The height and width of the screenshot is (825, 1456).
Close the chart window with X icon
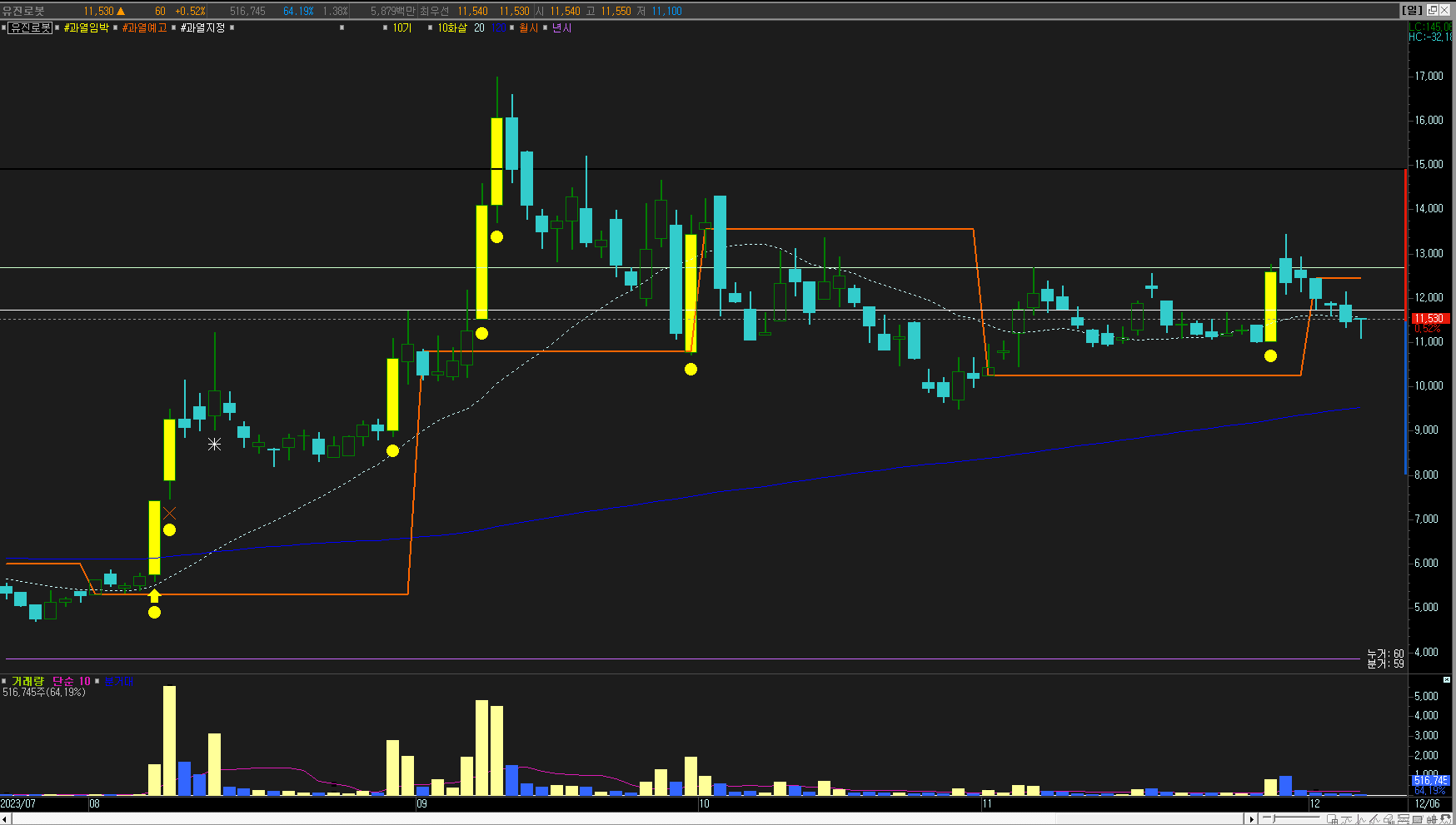point(1444,10)
